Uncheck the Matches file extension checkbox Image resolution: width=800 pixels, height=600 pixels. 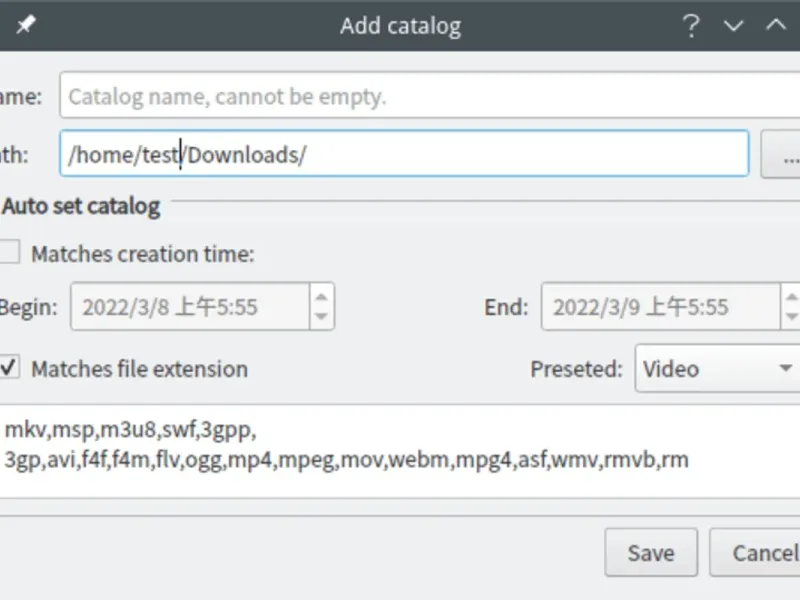(9, 368)
